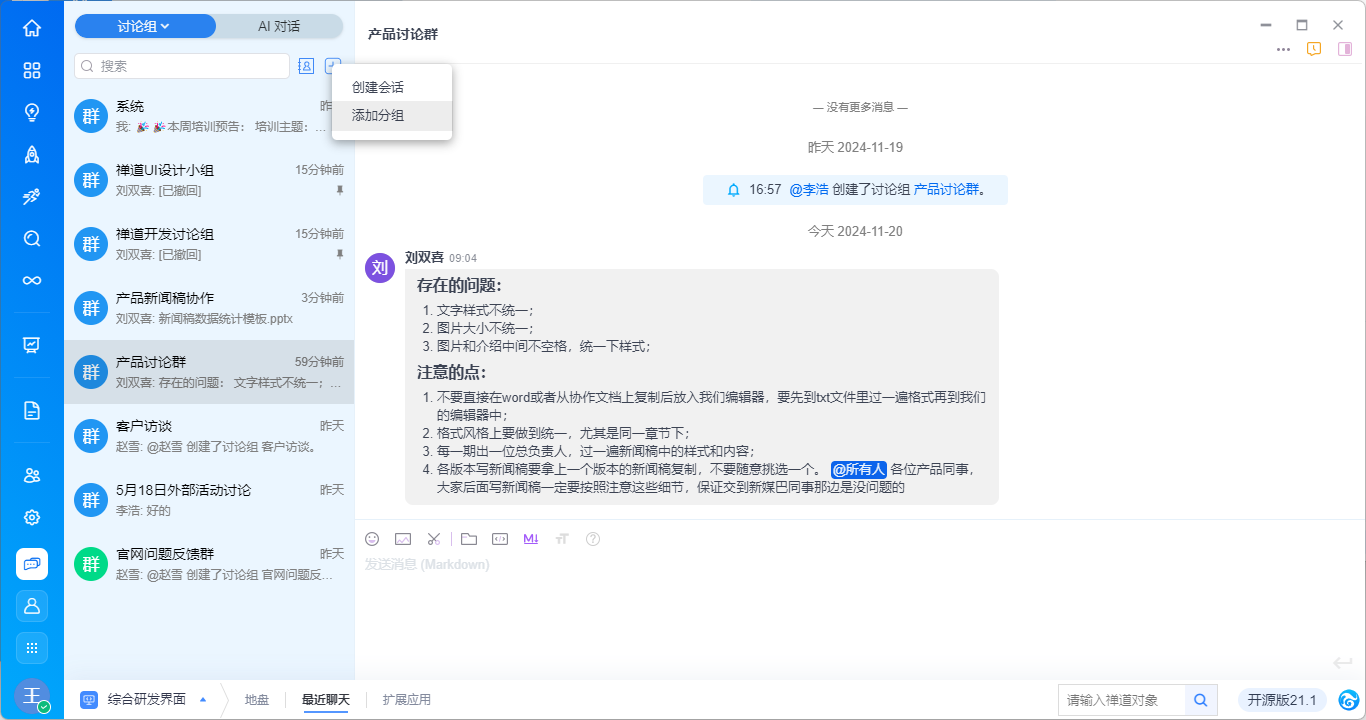Image resolution: width=1366 pixels, height=720 pixels.
Task: Expand the 讨论组 dropdown
Action: point(145,26)
